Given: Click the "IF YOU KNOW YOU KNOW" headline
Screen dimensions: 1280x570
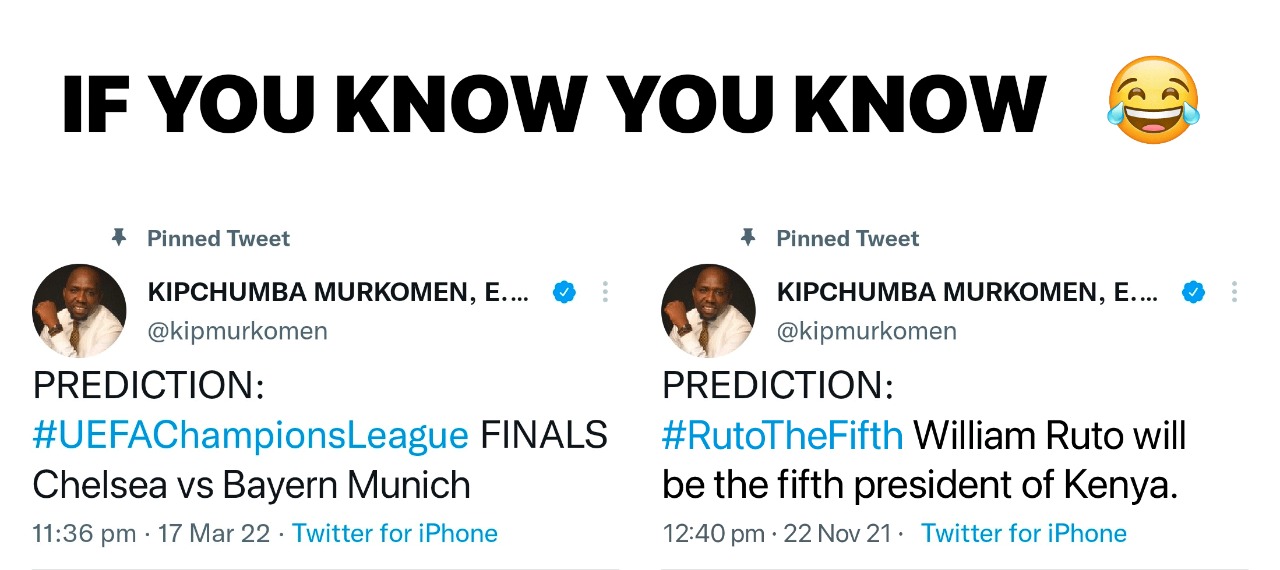Looking at the screenshot, I should pyautogui.click(x=553, y=104).
